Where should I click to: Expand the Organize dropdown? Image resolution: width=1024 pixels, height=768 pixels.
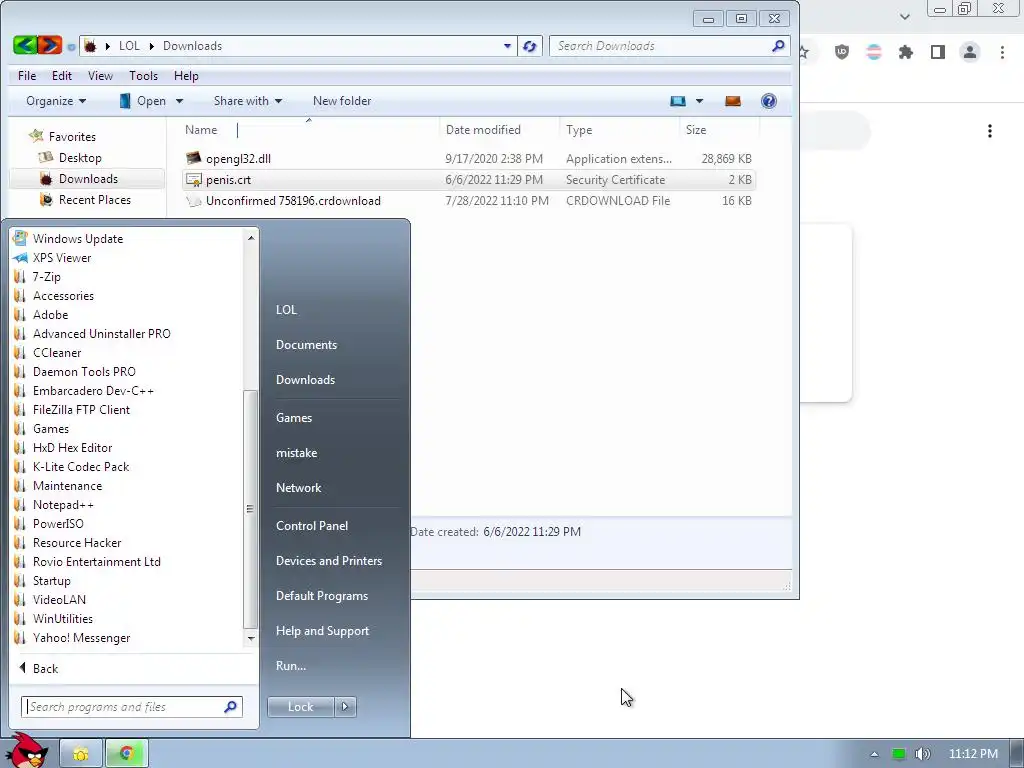click(56, 101)
